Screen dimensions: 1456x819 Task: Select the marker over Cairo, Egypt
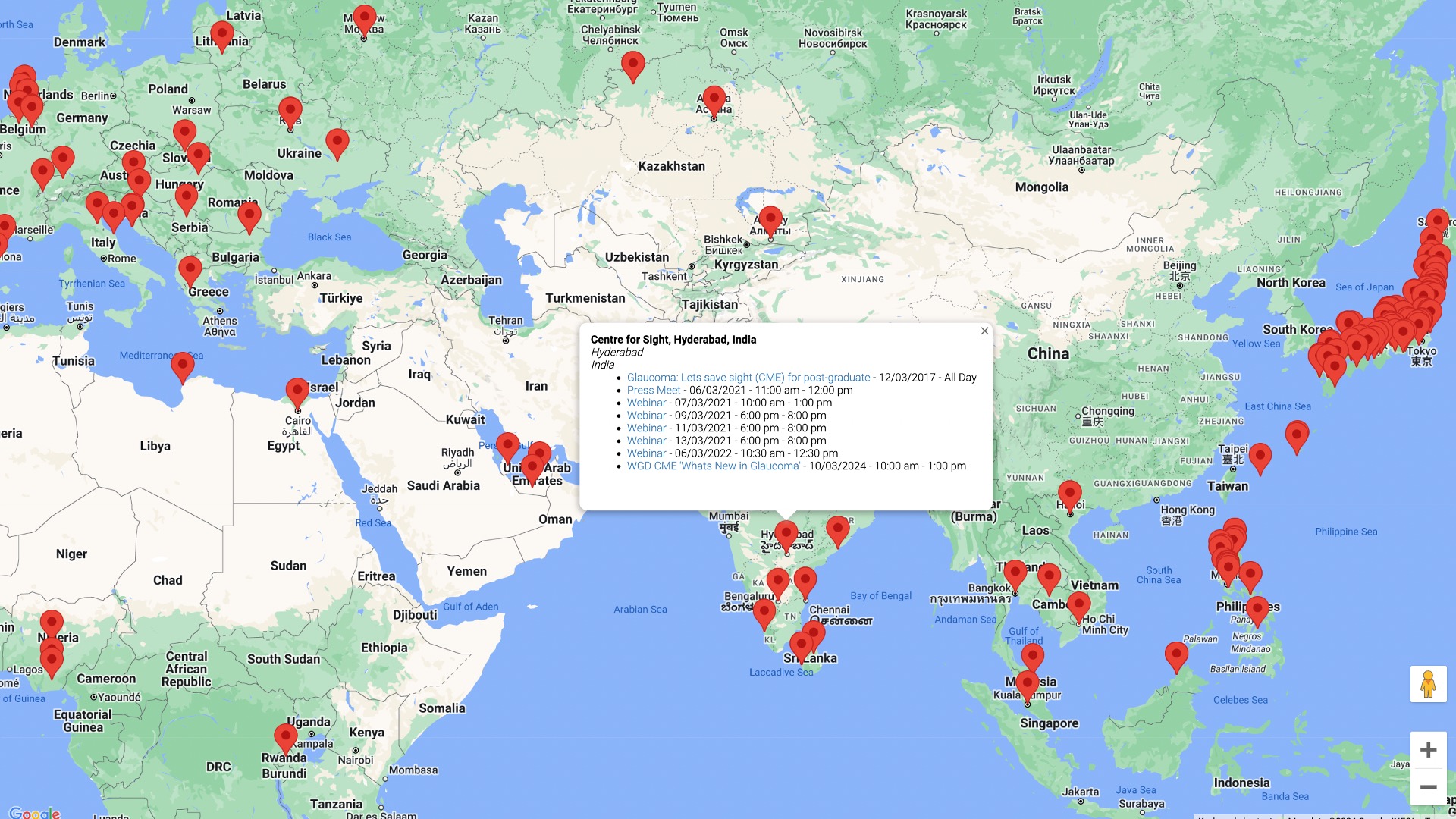297,392
